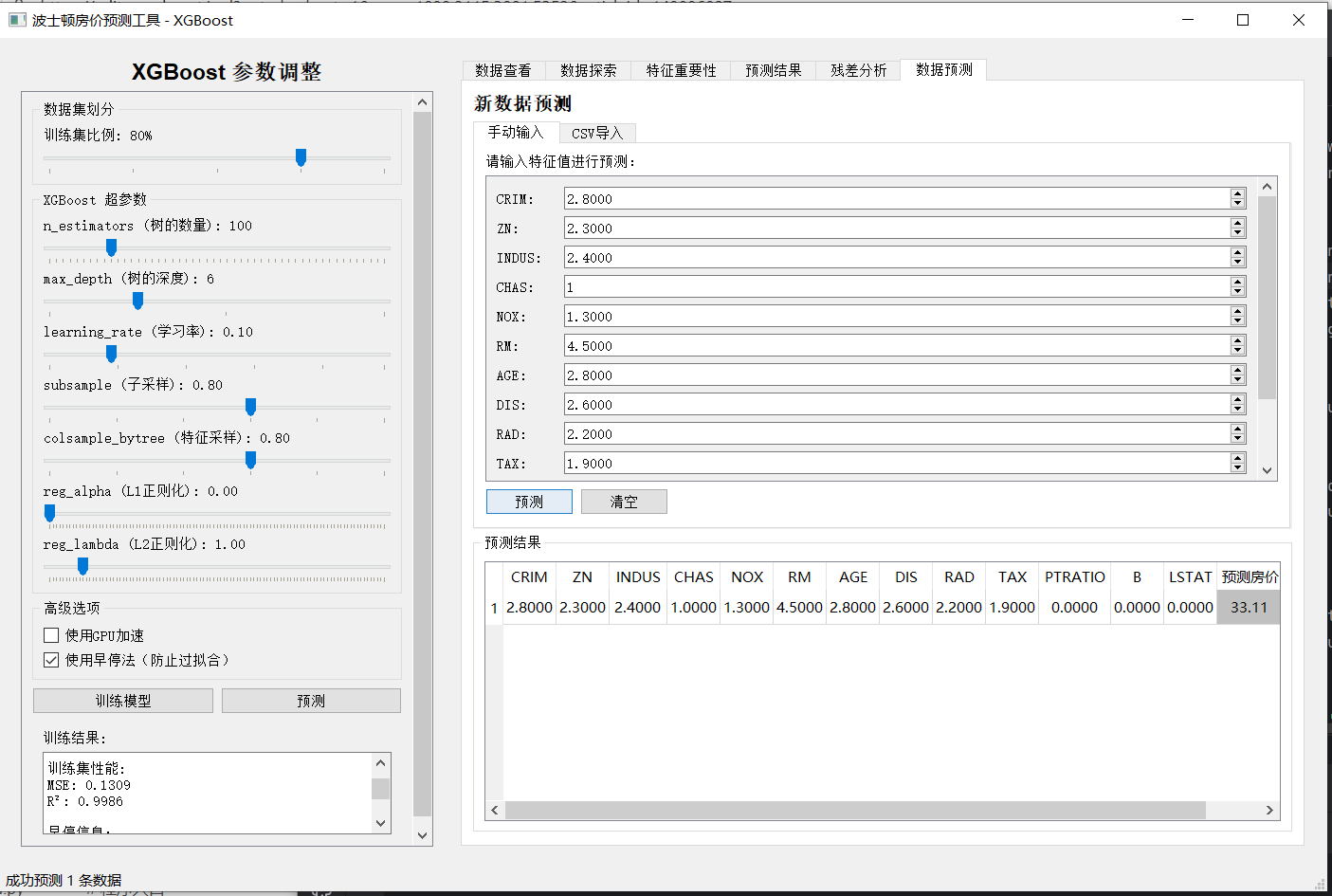Click the CRIM column header in results table
Image resolution: width=1332 pixels, height=896 pixels.
tap(529, 576)
